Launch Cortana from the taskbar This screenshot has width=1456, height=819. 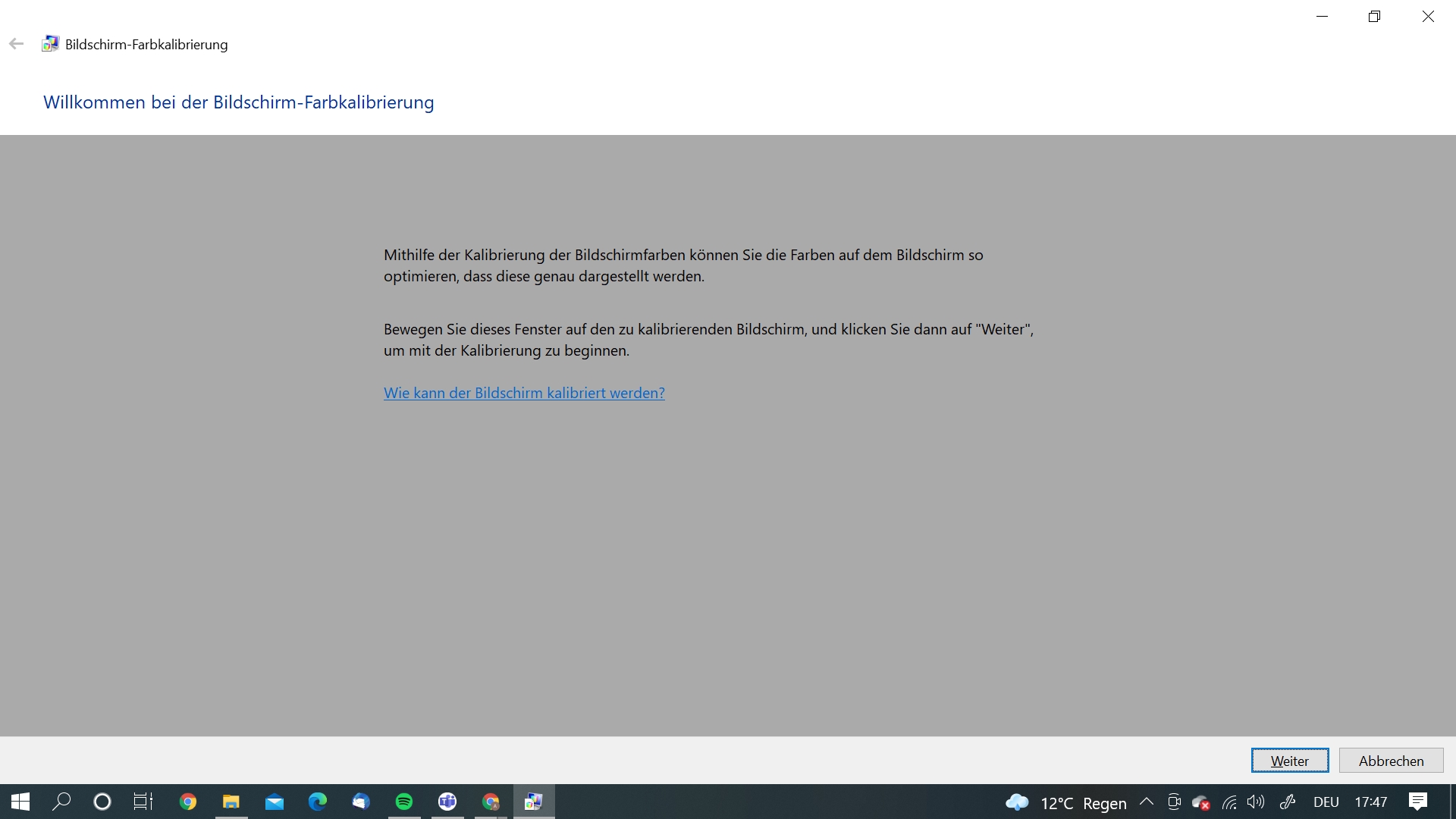(x=102, y=802)
